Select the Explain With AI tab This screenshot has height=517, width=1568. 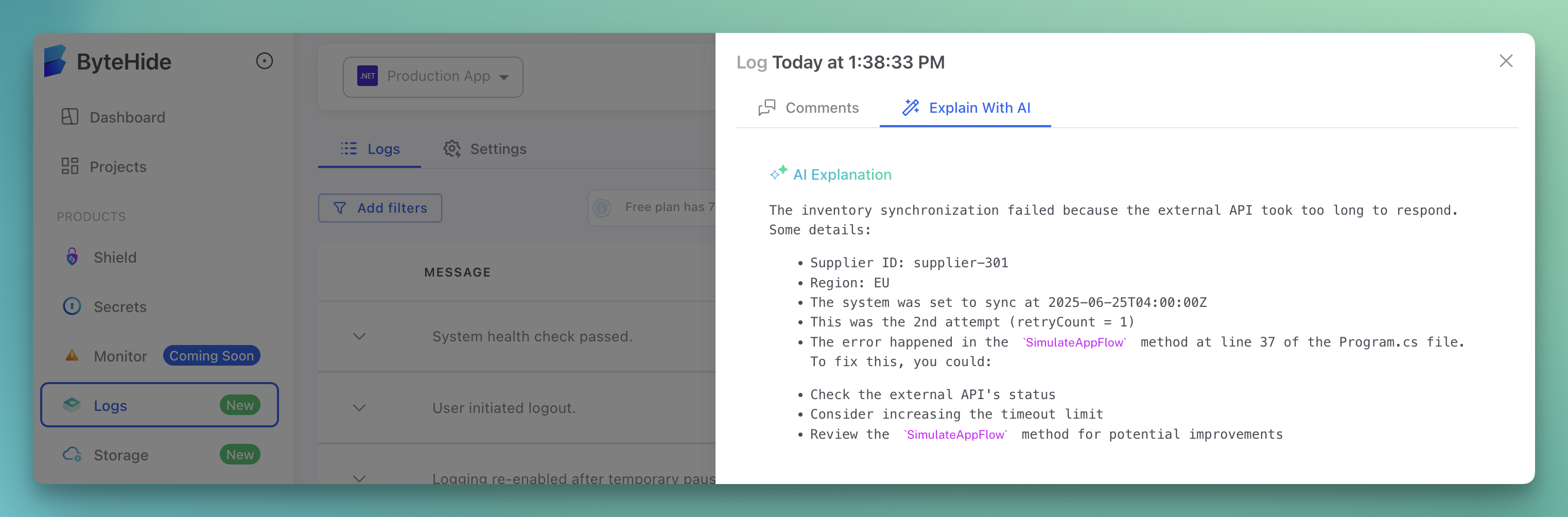pos(966,108)
